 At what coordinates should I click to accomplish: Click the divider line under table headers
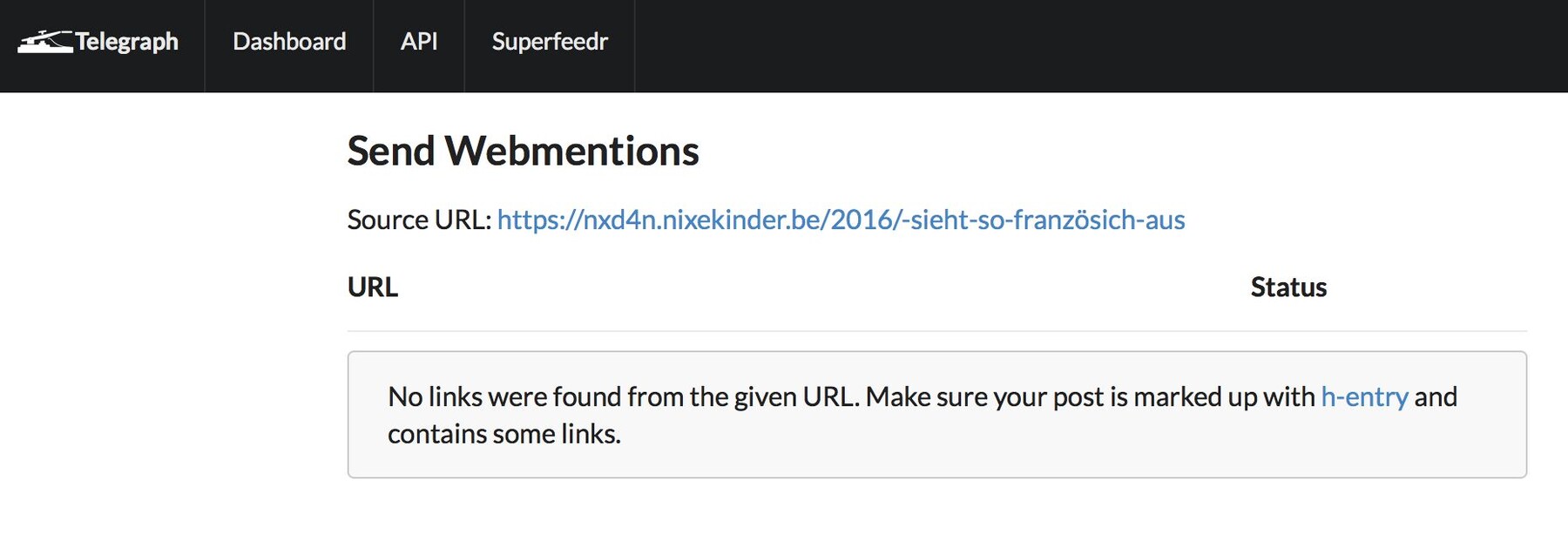(937, 331)
